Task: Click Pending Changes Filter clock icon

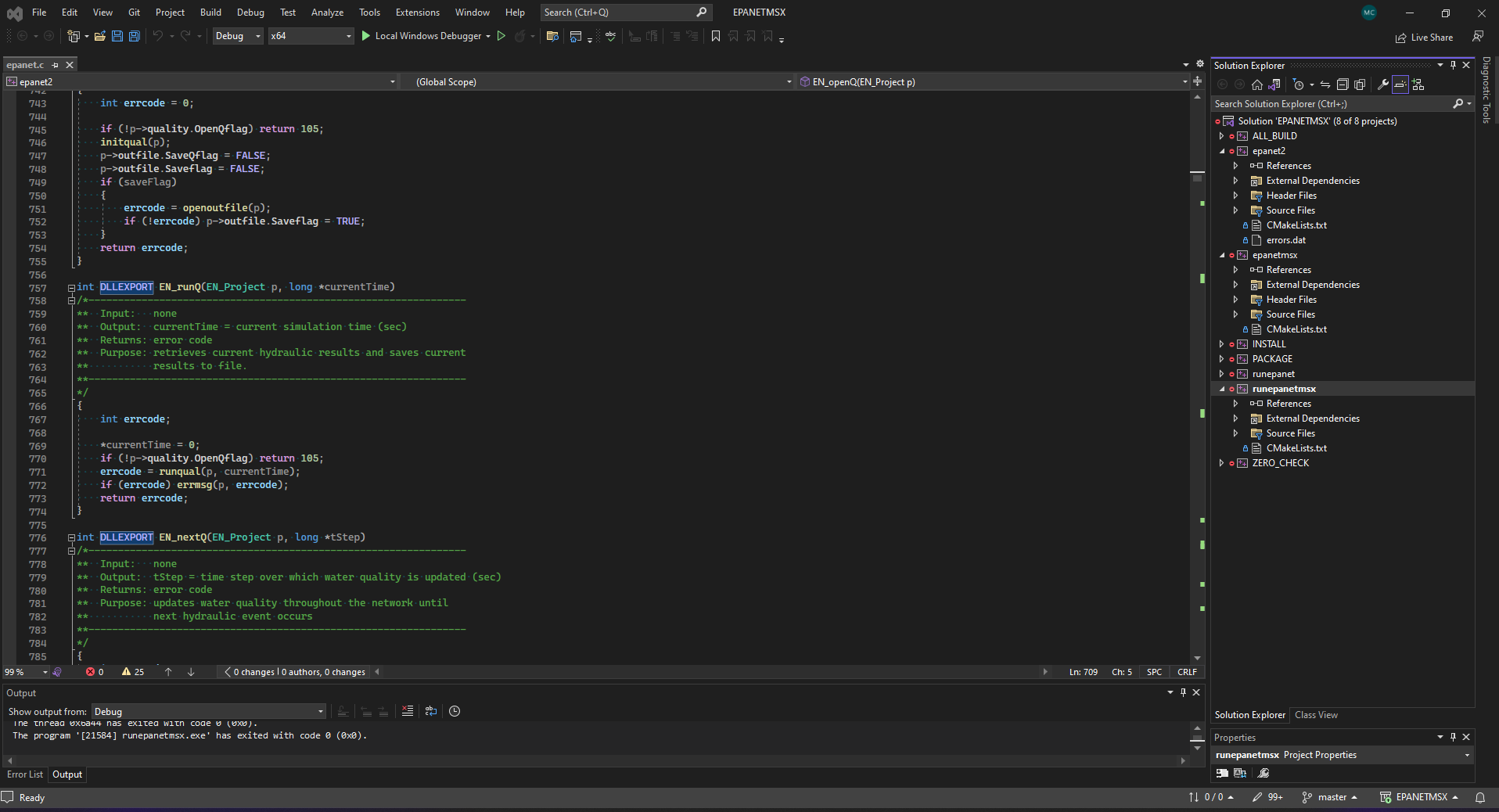Action: tap(1299, 84)
